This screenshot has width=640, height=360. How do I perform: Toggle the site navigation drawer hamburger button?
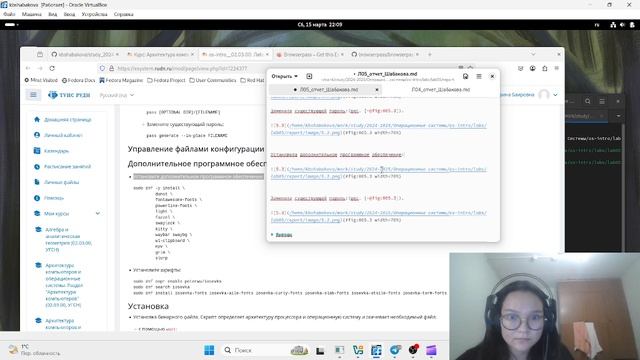(x=33, y=95)
